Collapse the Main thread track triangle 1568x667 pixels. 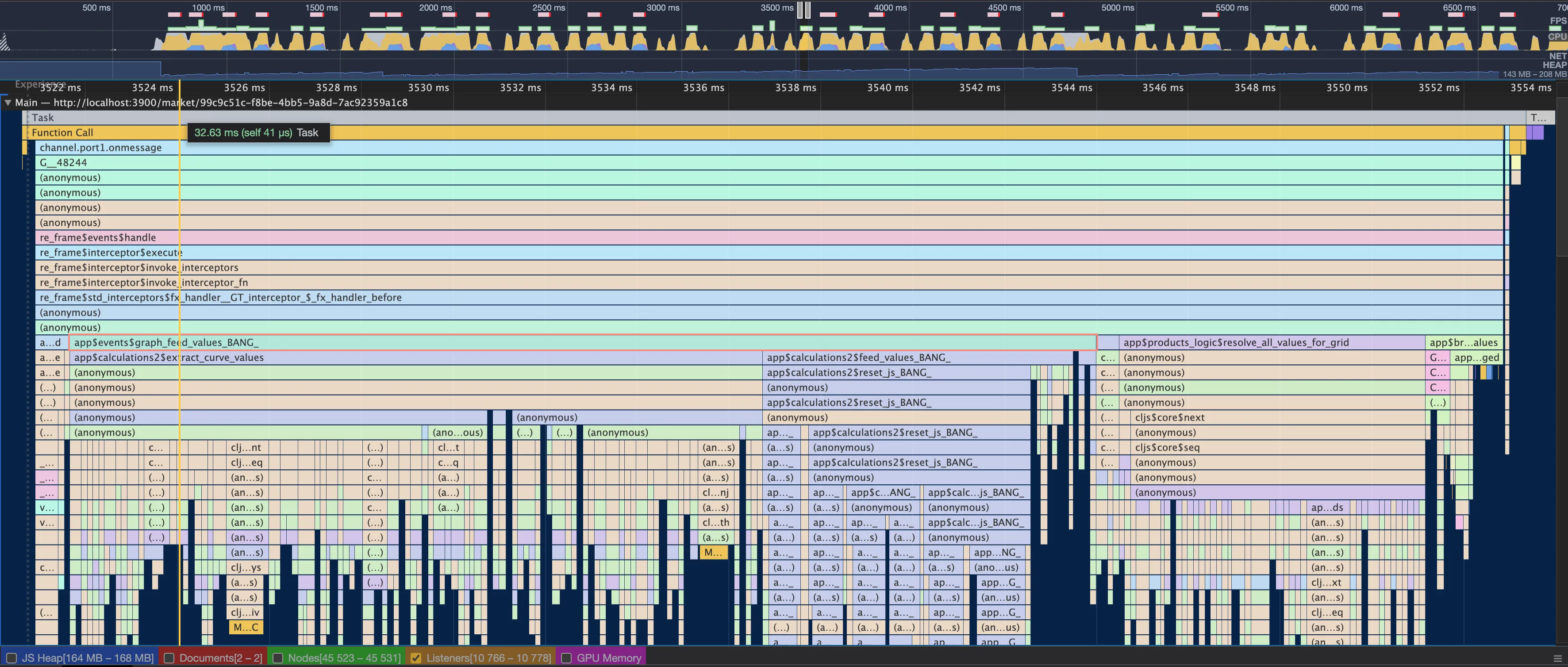(8, 102)
